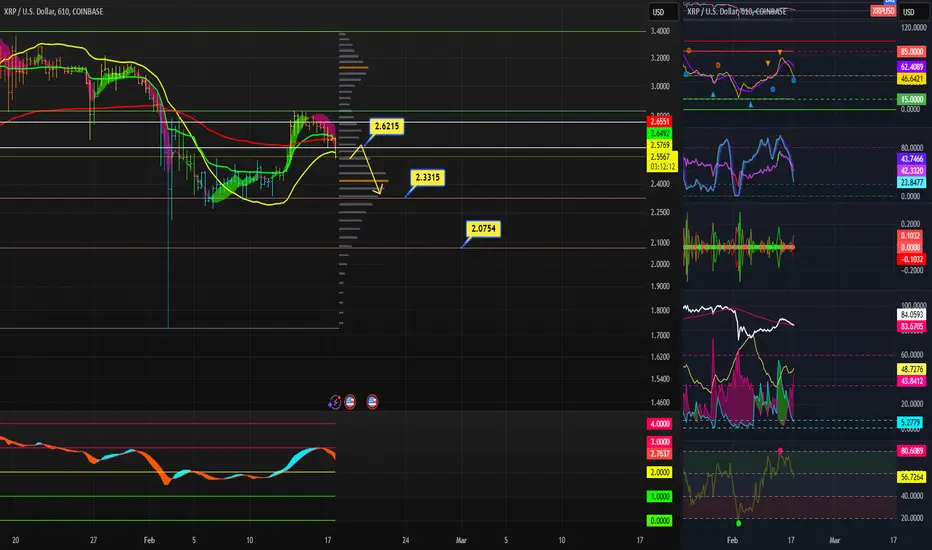This screenshot has width=932, height=550.
Task: Click the white 84.0593 value label
Action: (x=911, y=315)
